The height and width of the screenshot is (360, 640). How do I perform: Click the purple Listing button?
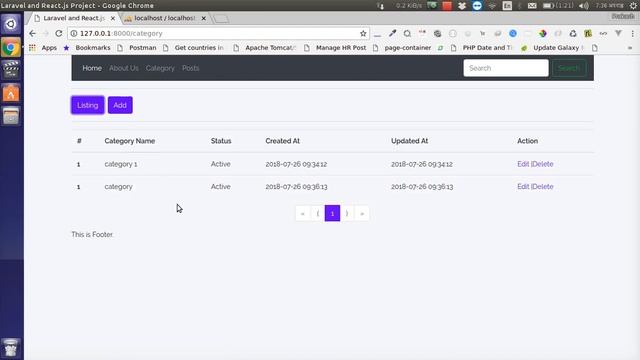88,105
